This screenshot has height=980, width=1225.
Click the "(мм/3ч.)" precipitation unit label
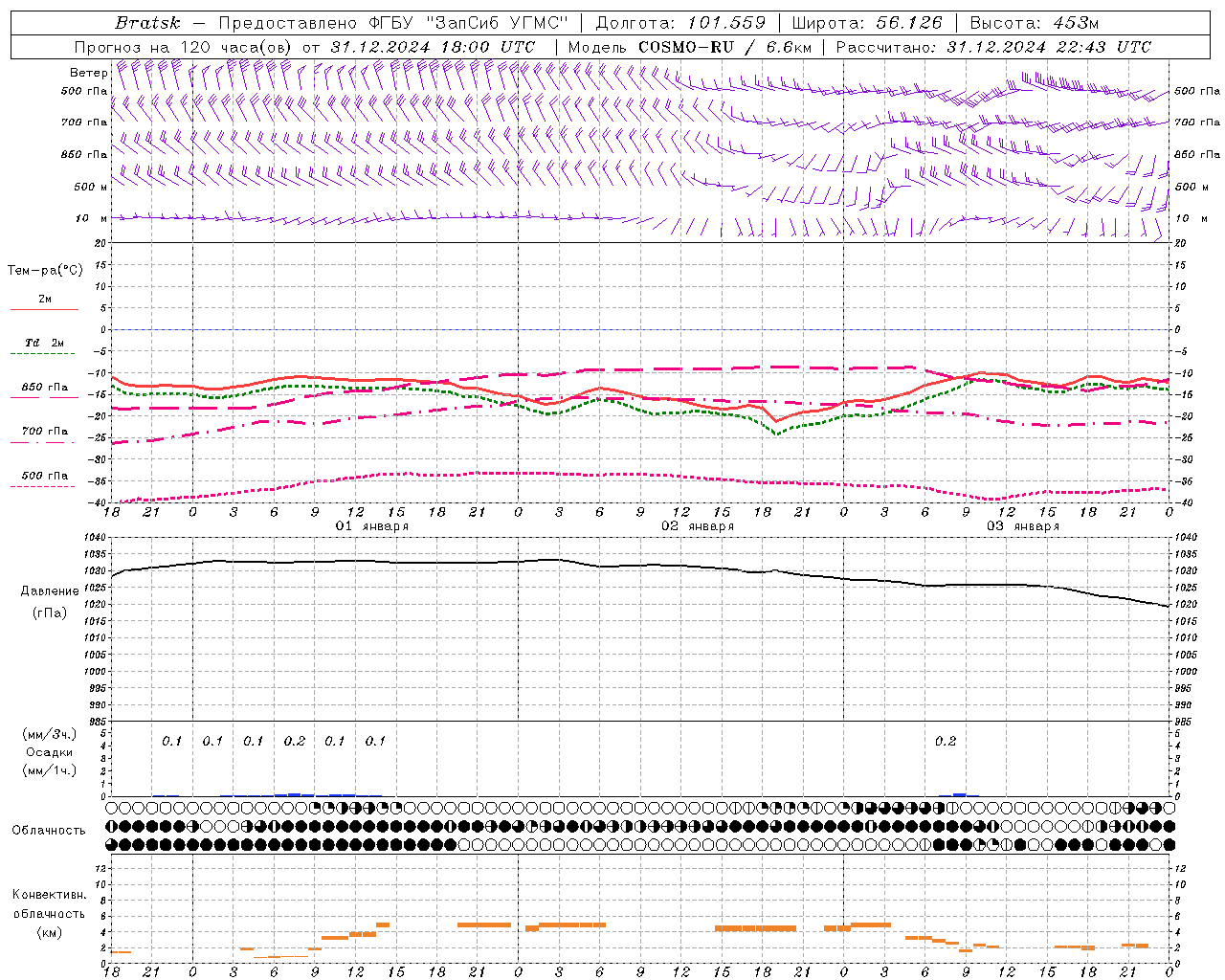(x=50, y=734)
